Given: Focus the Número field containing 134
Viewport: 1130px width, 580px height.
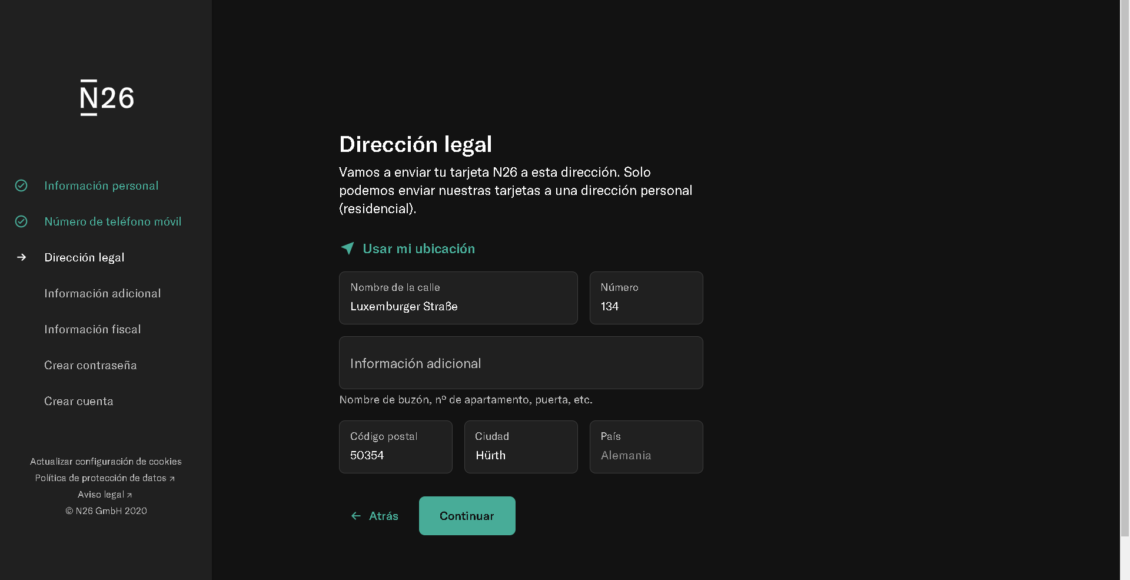Looking at the screenshot, I should (646, 298).
